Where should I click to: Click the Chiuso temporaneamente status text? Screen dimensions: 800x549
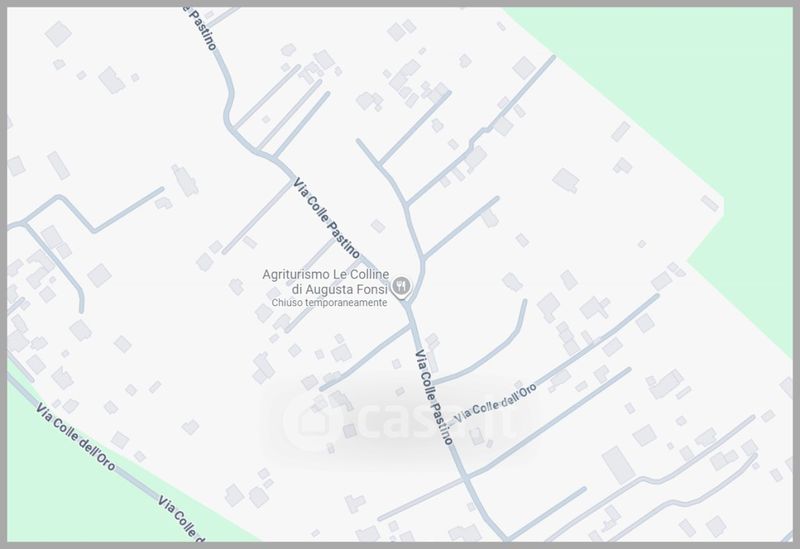pyautogui.click(x=329, y=303)
